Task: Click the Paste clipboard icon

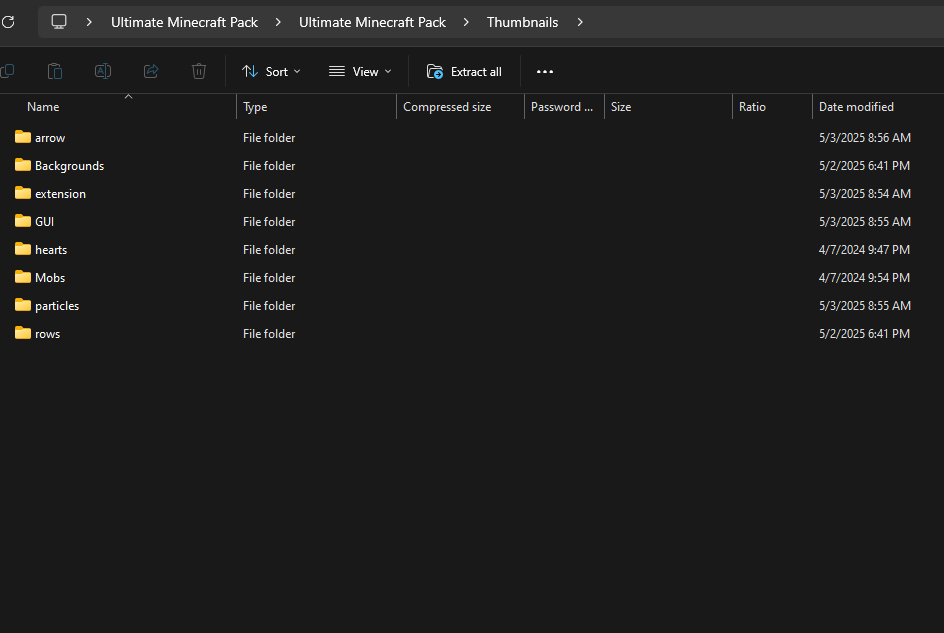Action: tap(55, 71)
